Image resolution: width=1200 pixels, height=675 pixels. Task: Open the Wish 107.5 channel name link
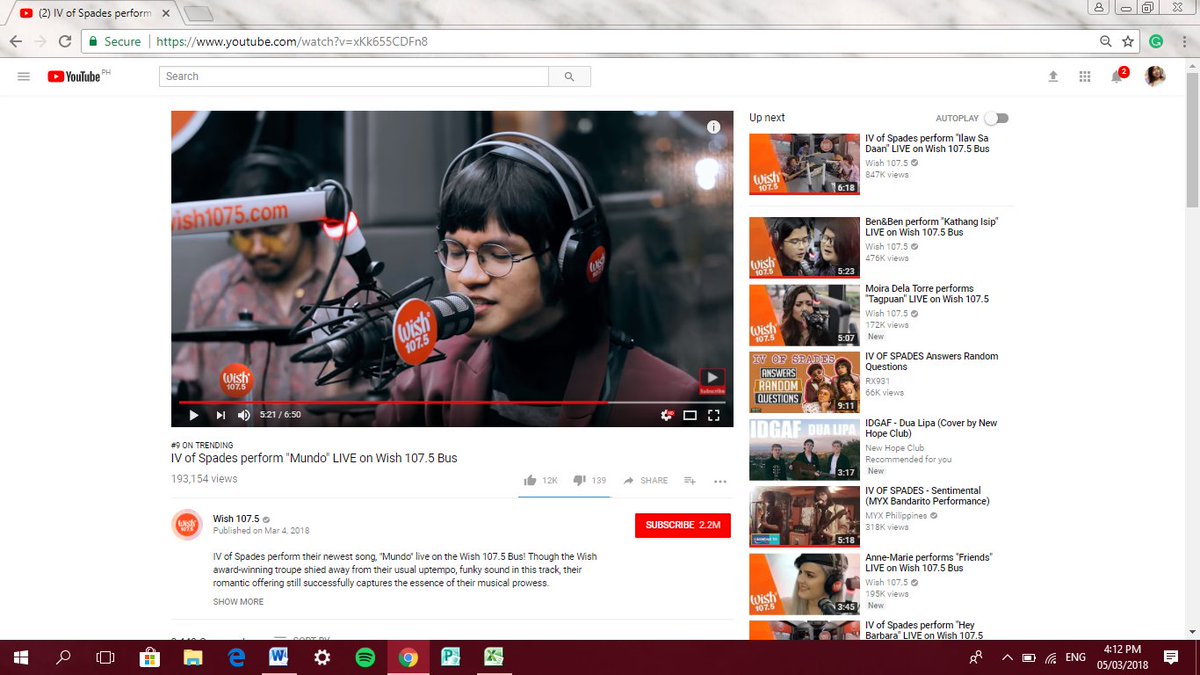[236, 519]
